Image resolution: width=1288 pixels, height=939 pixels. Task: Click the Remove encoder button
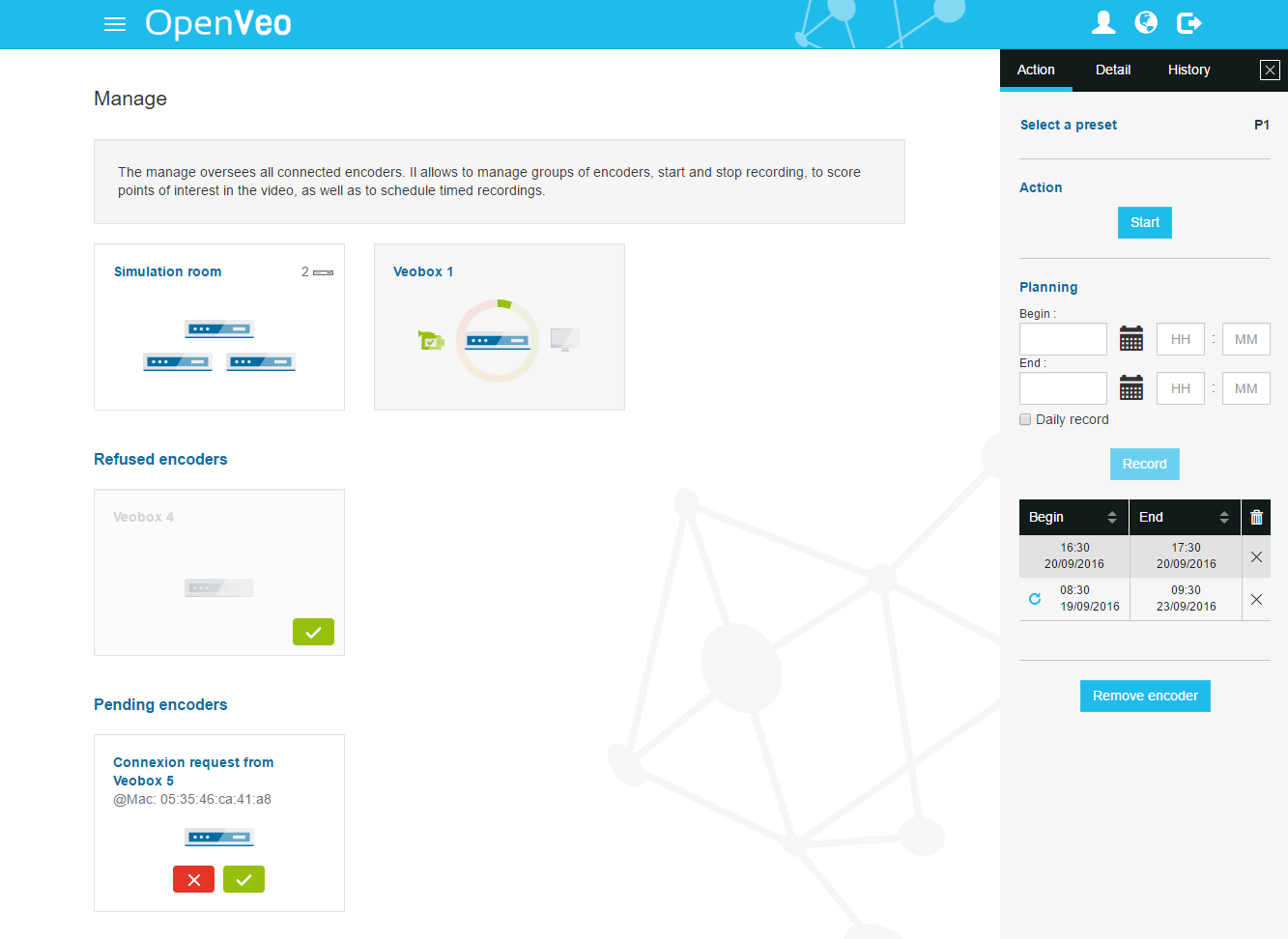coord(1145,696)
